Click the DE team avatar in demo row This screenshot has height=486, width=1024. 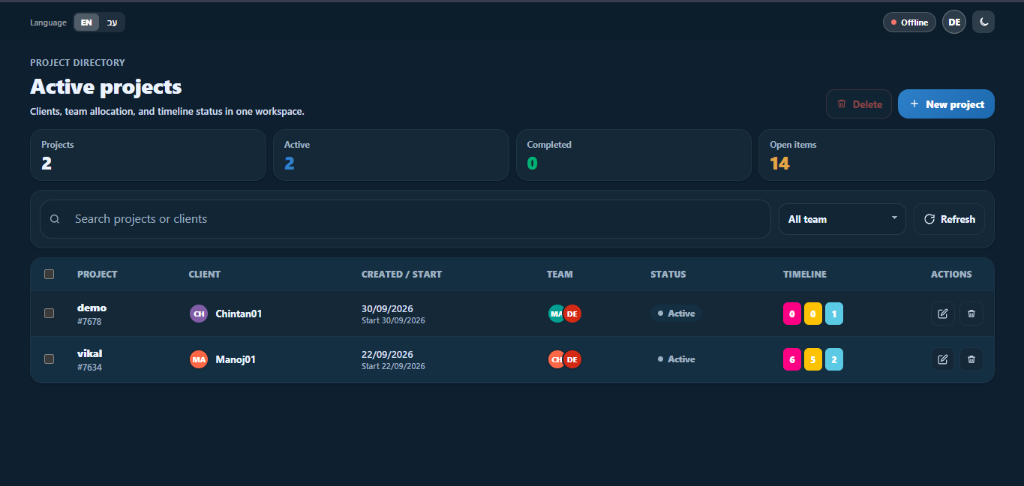[x=573, y=314]
